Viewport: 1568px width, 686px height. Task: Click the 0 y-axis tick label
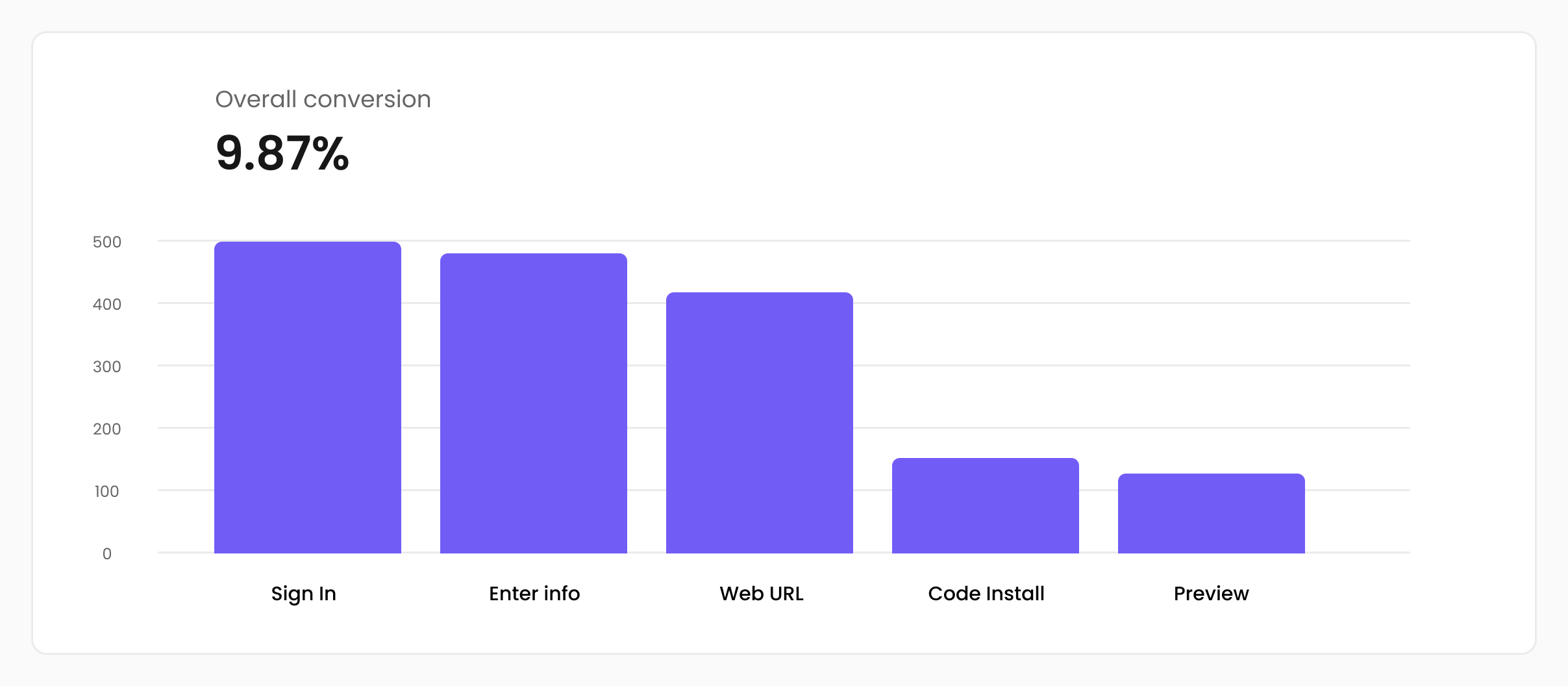tap(107, 554)
